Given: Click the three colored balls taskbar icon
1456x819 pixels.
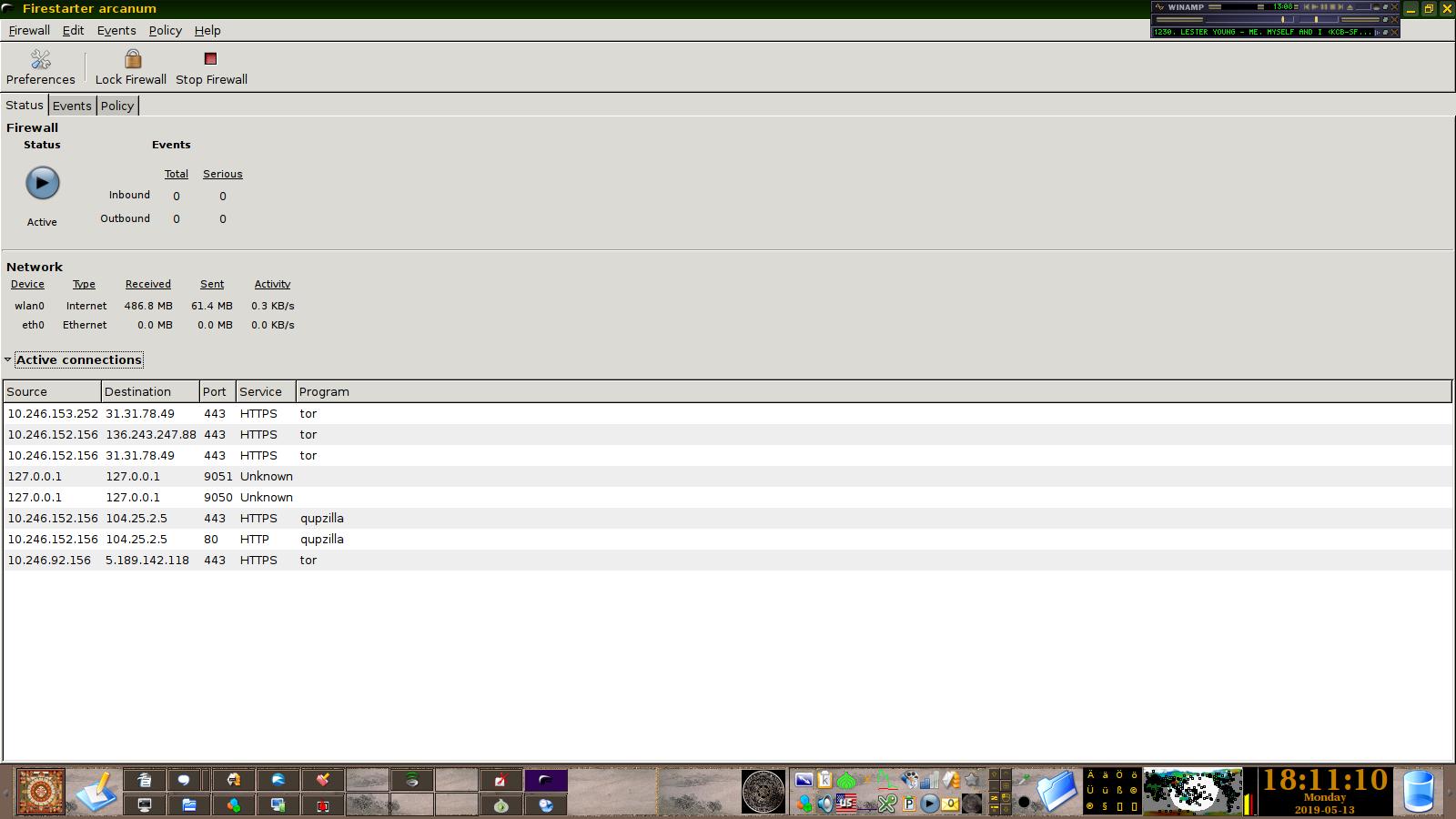Looking at the screenshot, I should point(234,805).
